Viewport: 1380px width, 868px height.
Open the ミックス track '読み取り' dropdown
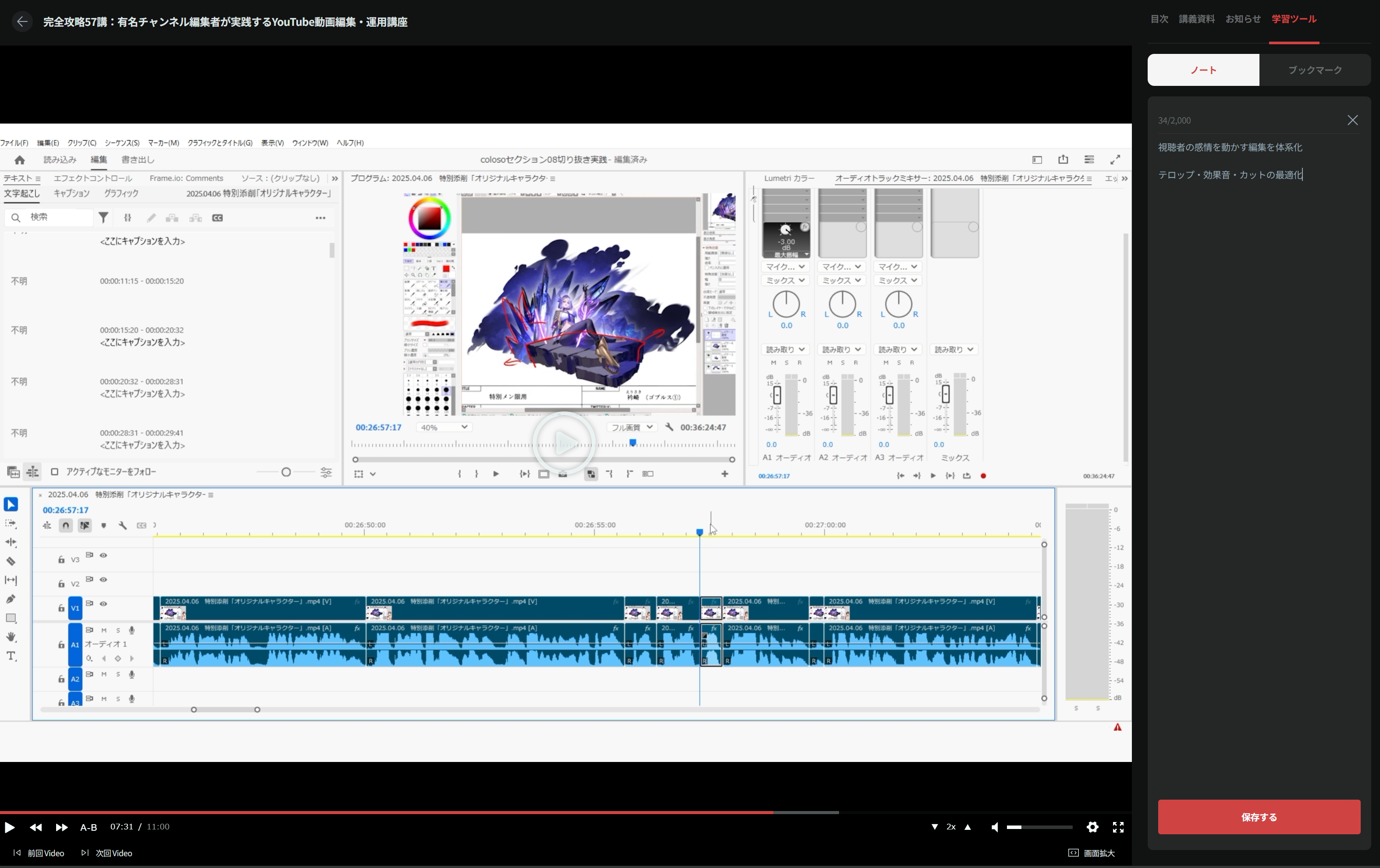tap(953, 350)
